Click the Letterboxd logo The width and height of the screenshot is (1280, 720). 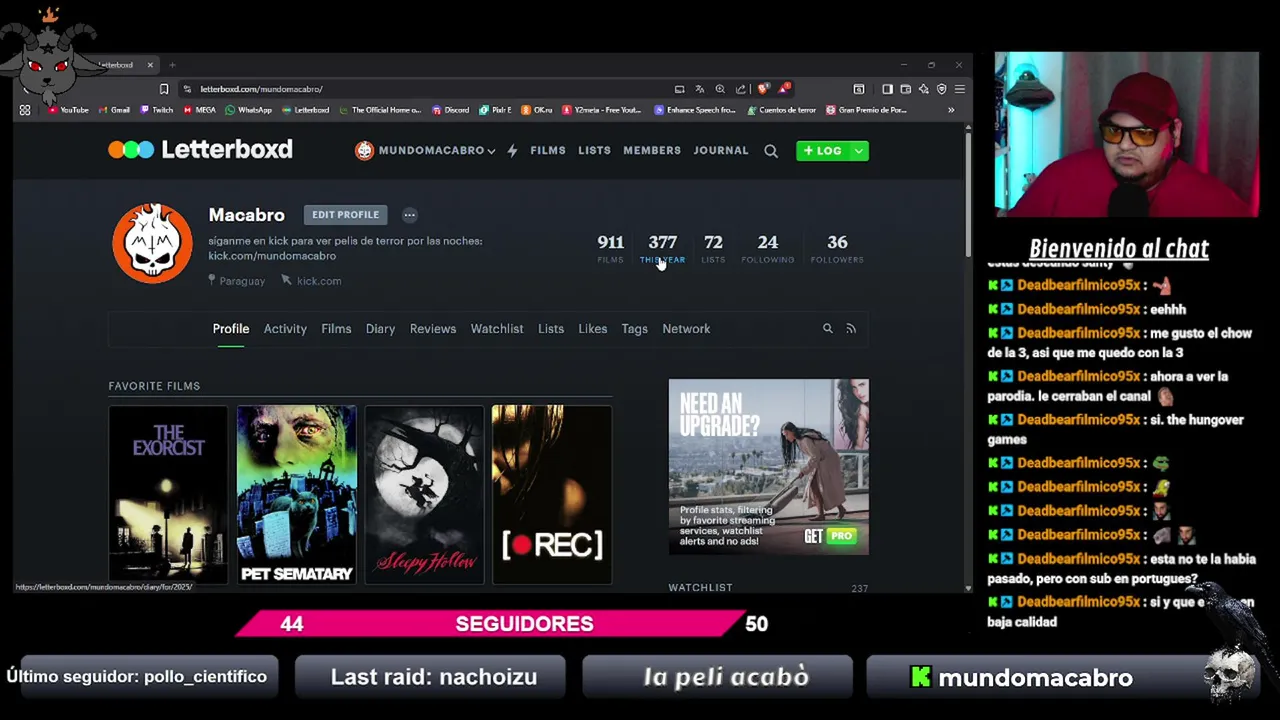[x=200, y=150]
